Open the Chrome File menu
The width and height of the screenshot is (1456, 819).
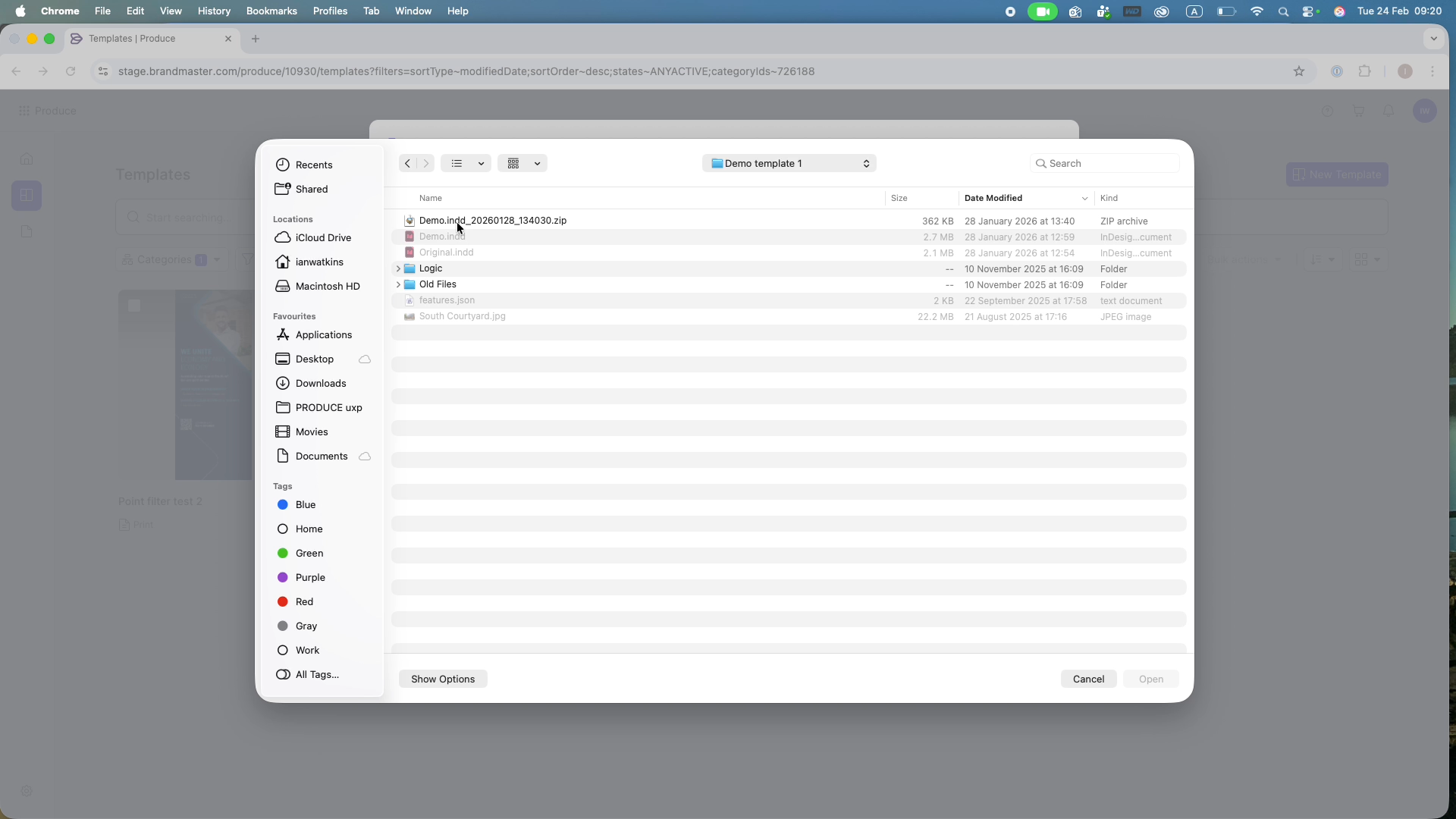[102, 11]
